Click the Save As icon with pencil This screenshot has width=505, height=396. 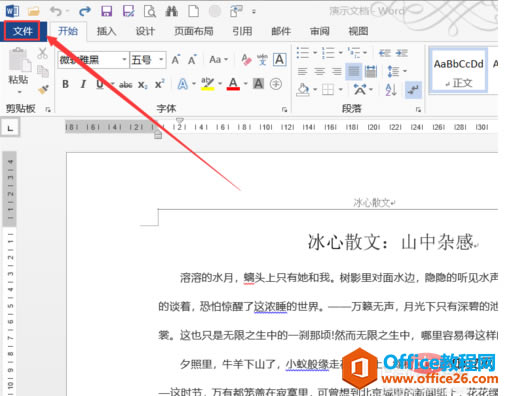(128, 12)
